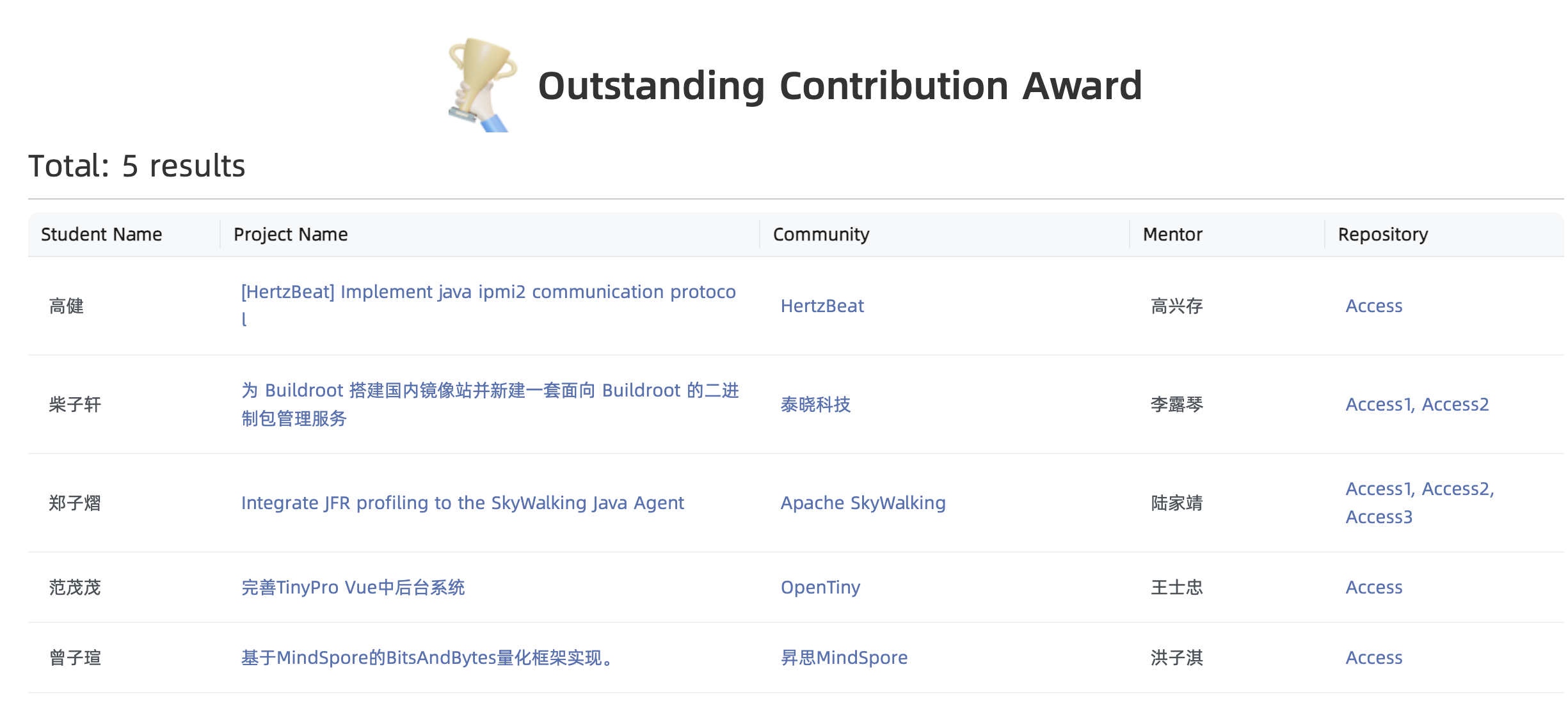Open the JFR profiling SkyWalking project link
This screenshot has width=1568, height=724.
click(462, 503)
